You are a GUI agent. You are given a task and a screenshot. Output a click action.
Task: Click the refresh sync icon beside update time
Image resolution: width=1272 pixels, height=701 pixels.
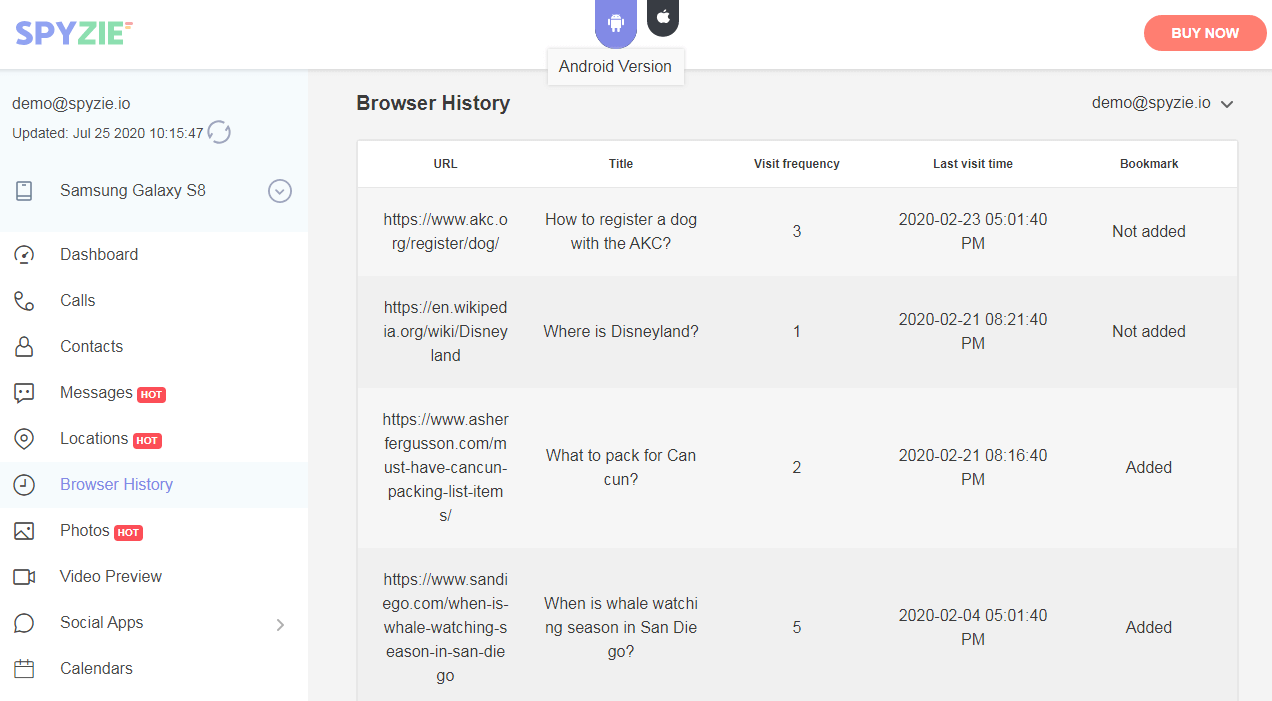219,132
